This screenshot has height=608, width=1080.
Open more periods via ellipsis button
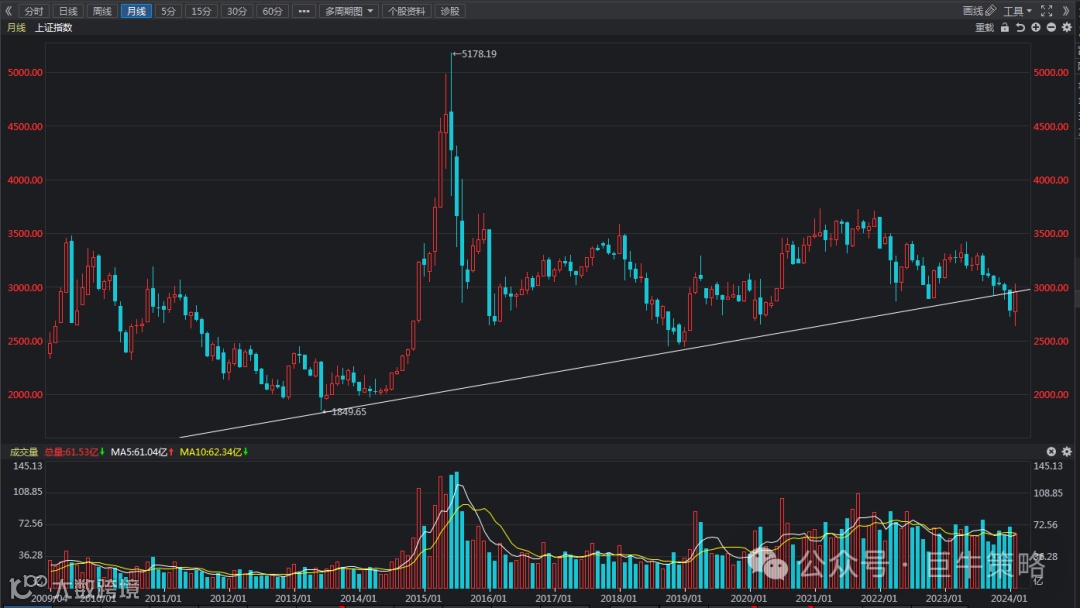[304, 11]
